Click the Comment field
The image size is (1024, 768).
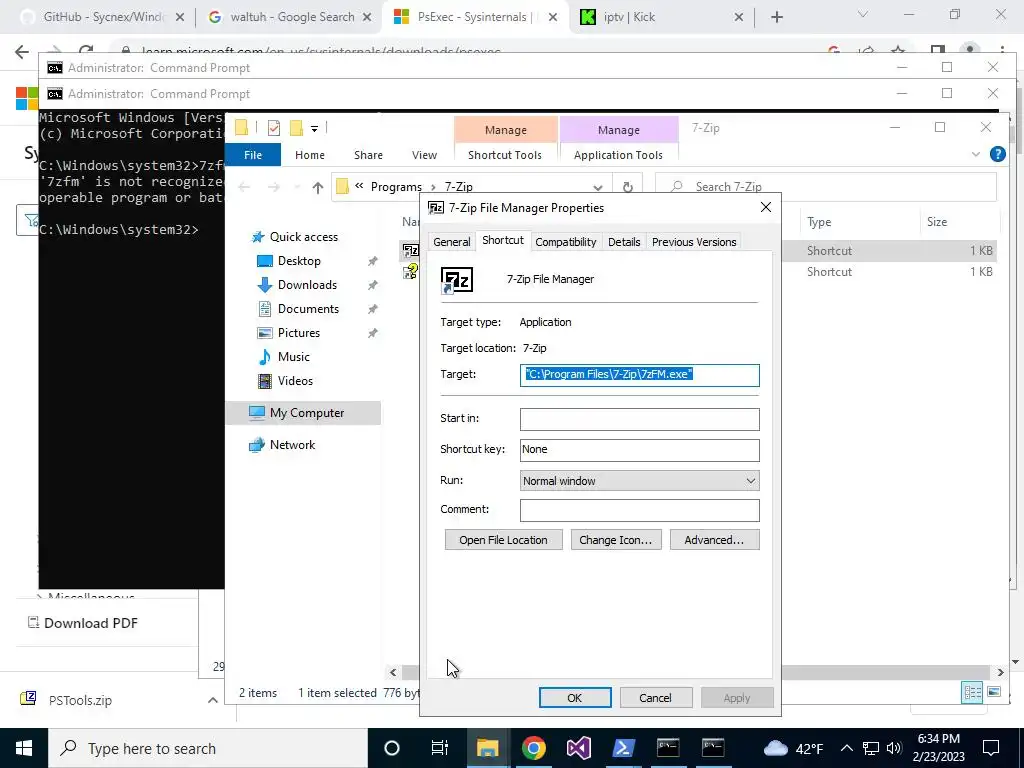639,510
